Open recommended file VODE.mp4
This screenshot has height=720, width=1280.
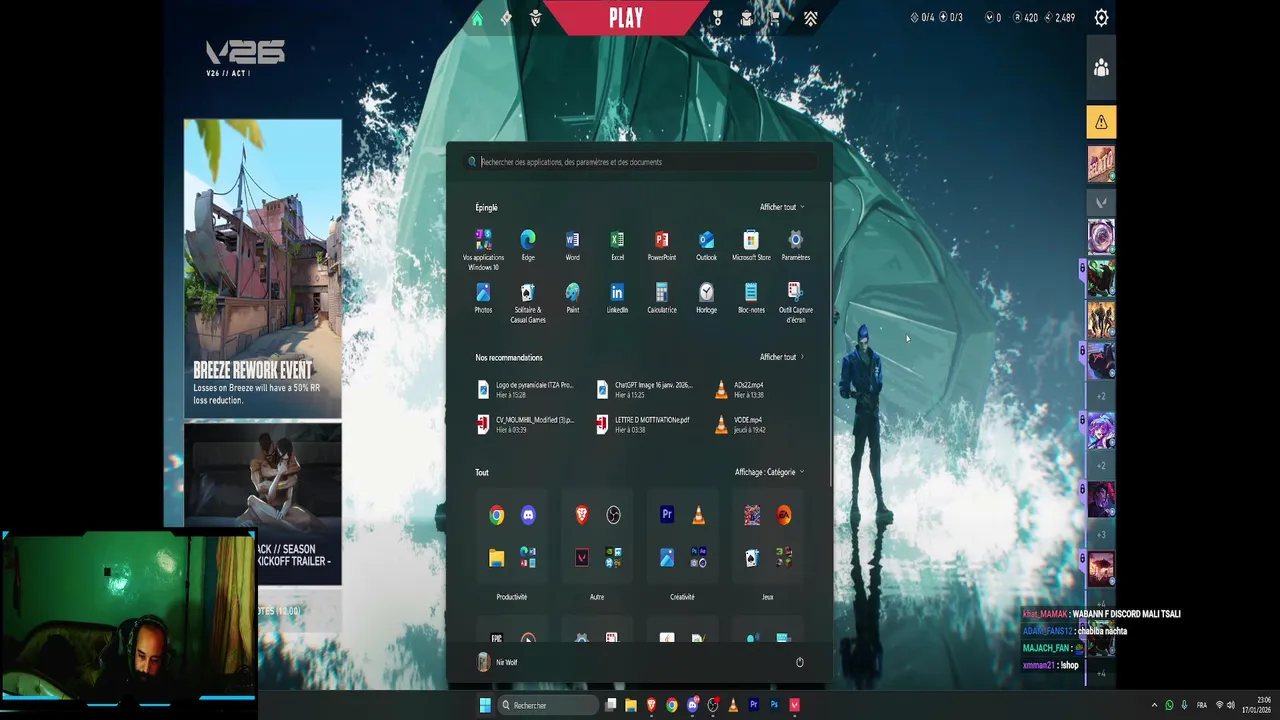point(740,425)
